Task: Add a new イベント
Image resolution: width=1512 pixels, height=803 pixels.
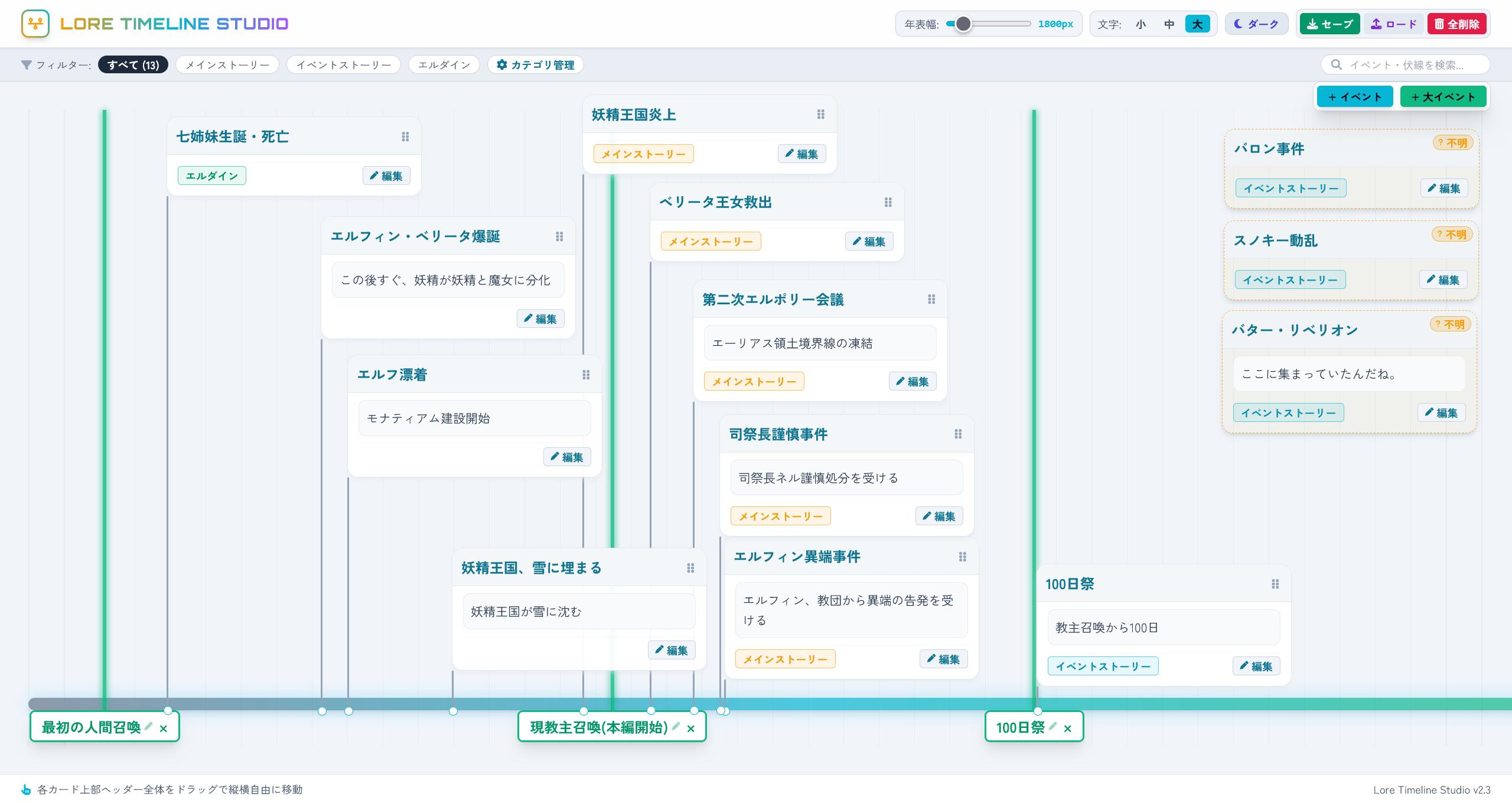Action: pyautogui.click(x=1355, y=96)
